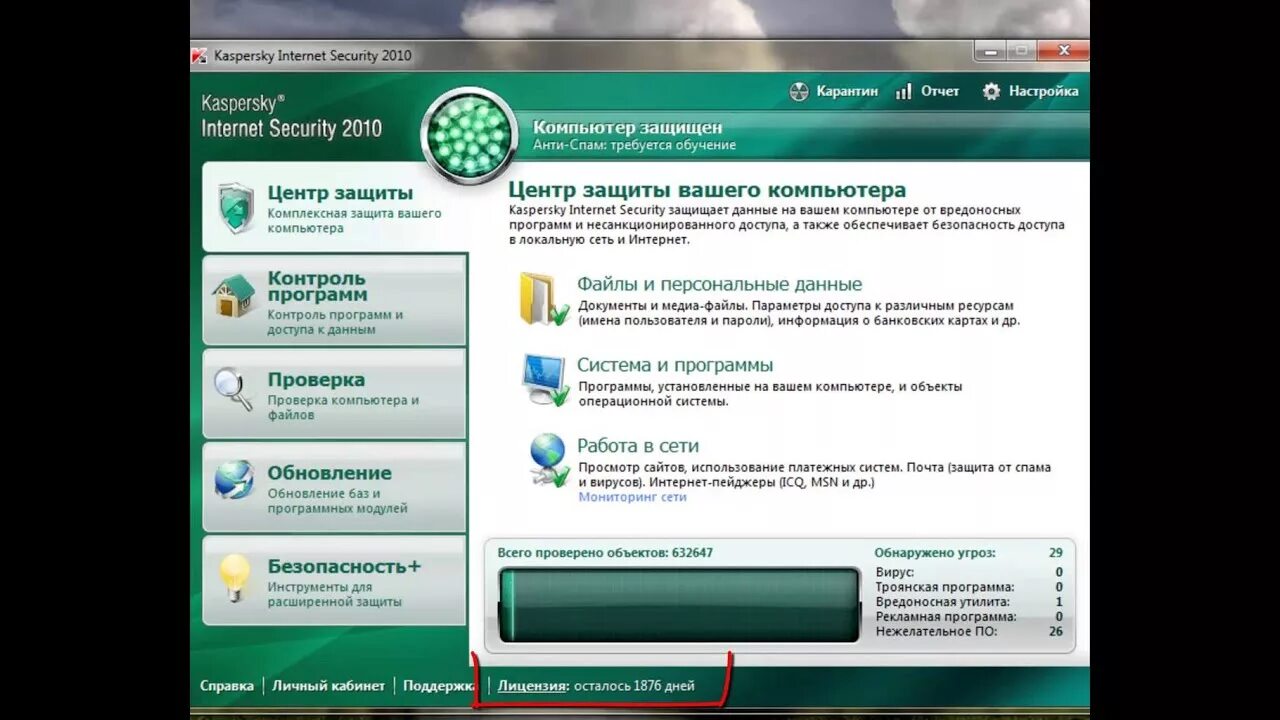Click the 'Нежелательное ПО' threat row

(x=969, y=632)
